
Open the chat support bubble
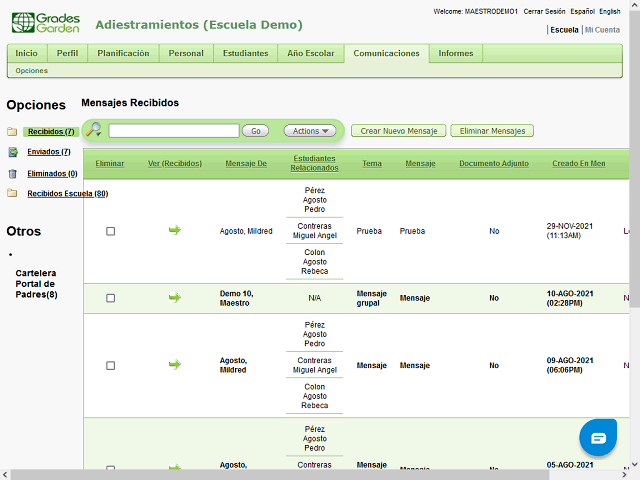click(x=598, y=438)
